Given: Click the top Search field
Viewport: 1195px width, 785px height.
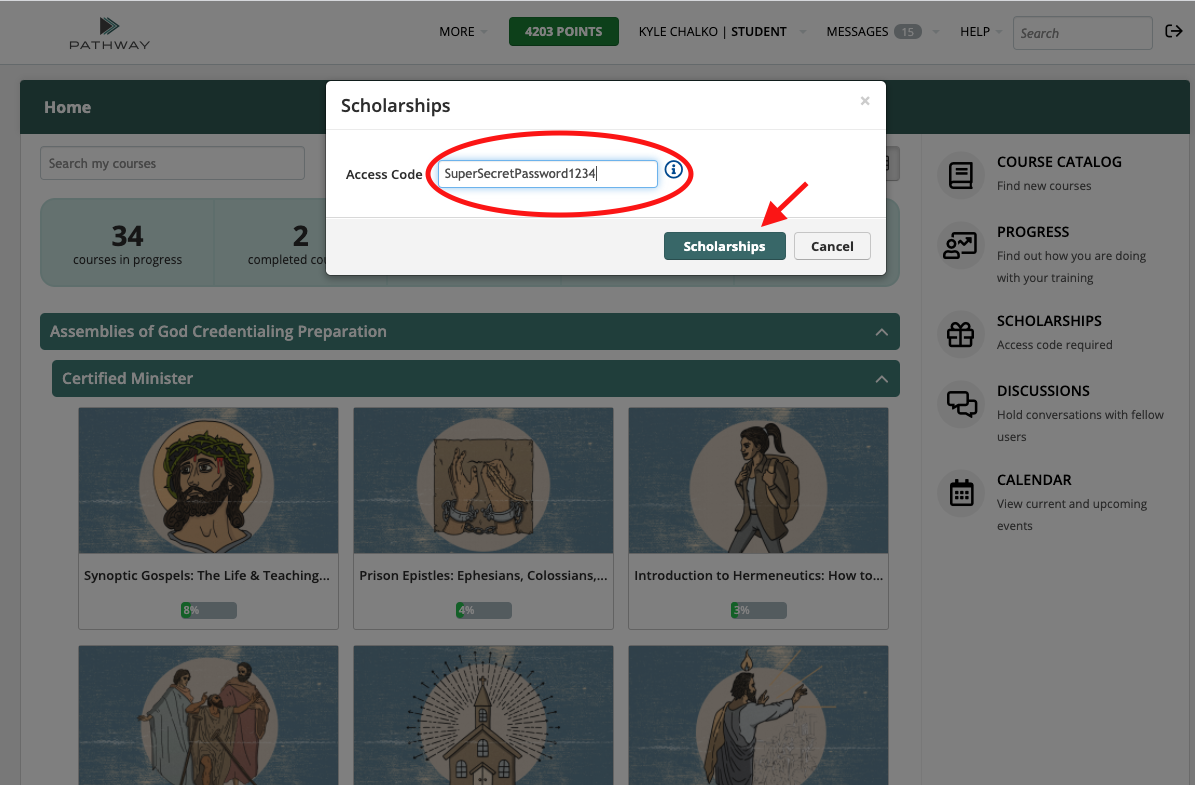Looking at the screenshot, I should (x=1082, y=33).
